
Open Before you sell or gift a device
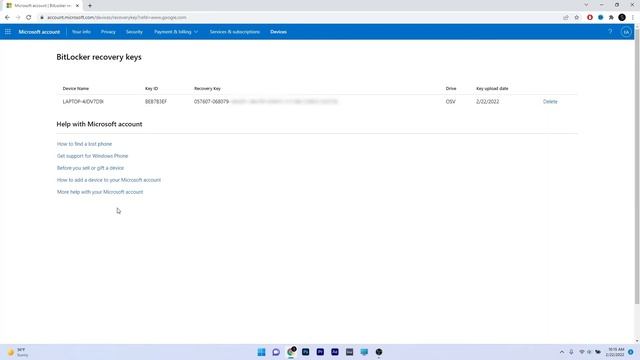point(90,168)
